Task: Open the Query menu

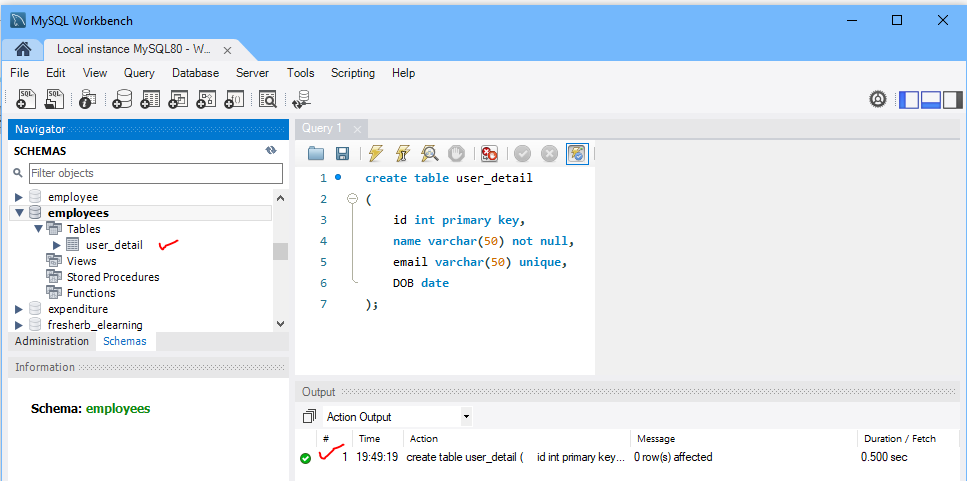Action: 139,73
